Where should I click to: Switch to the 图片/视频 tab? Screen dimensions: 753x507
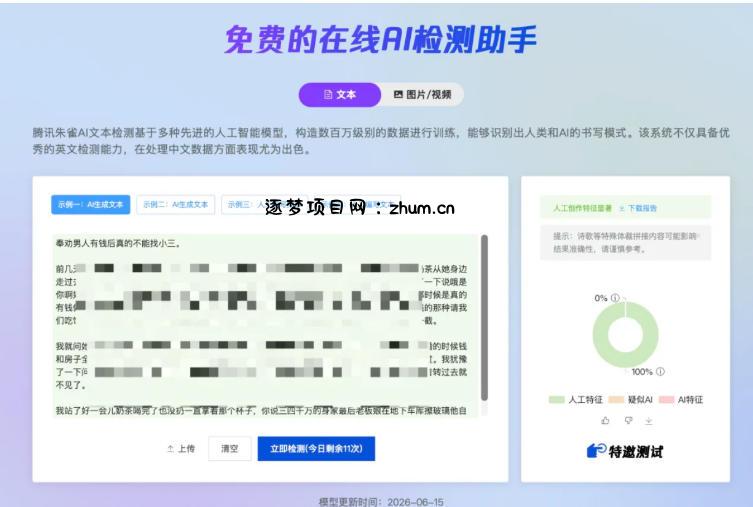(x=423, y=95)
